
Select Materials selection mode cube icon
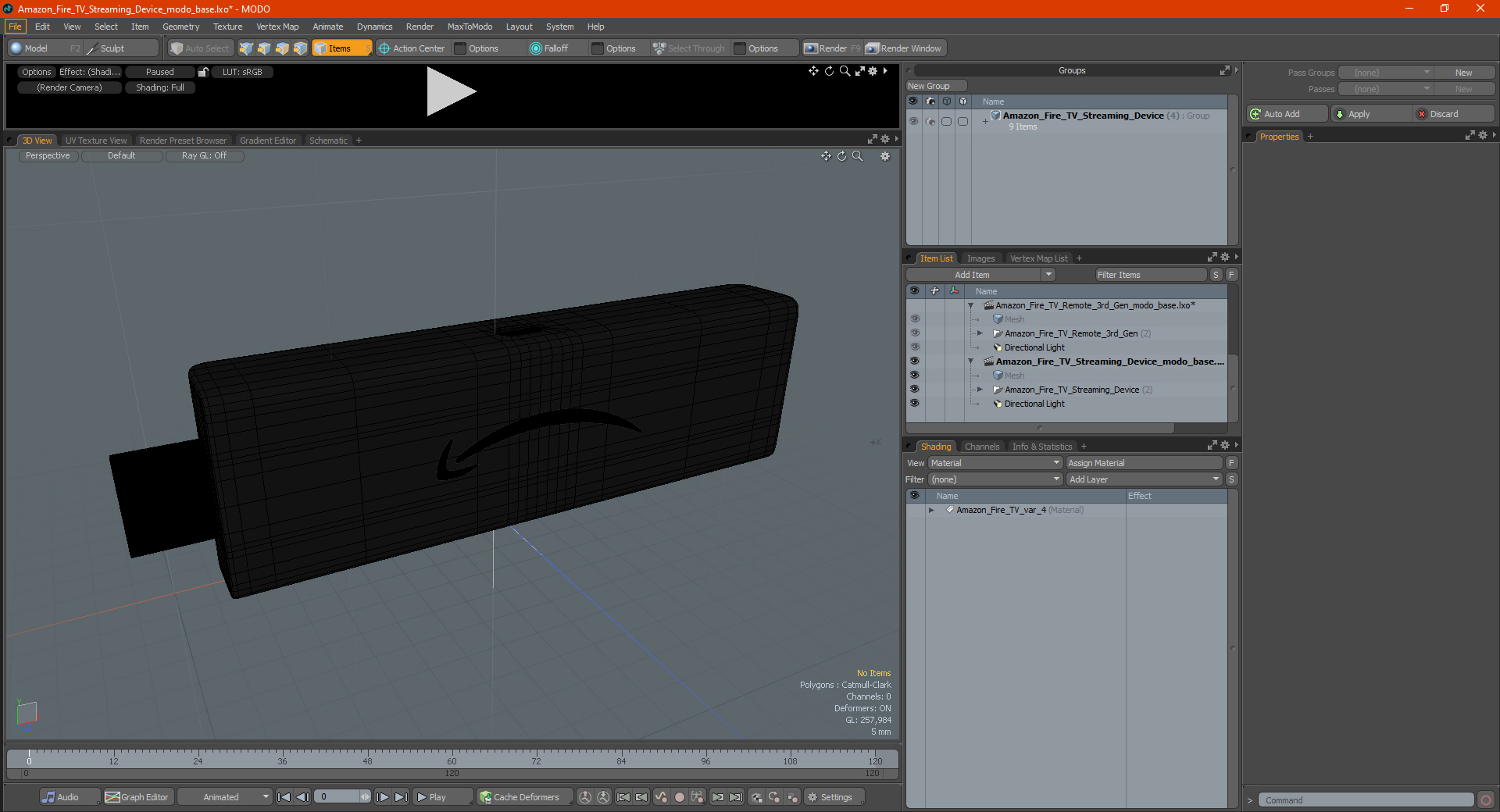(300, 48)
